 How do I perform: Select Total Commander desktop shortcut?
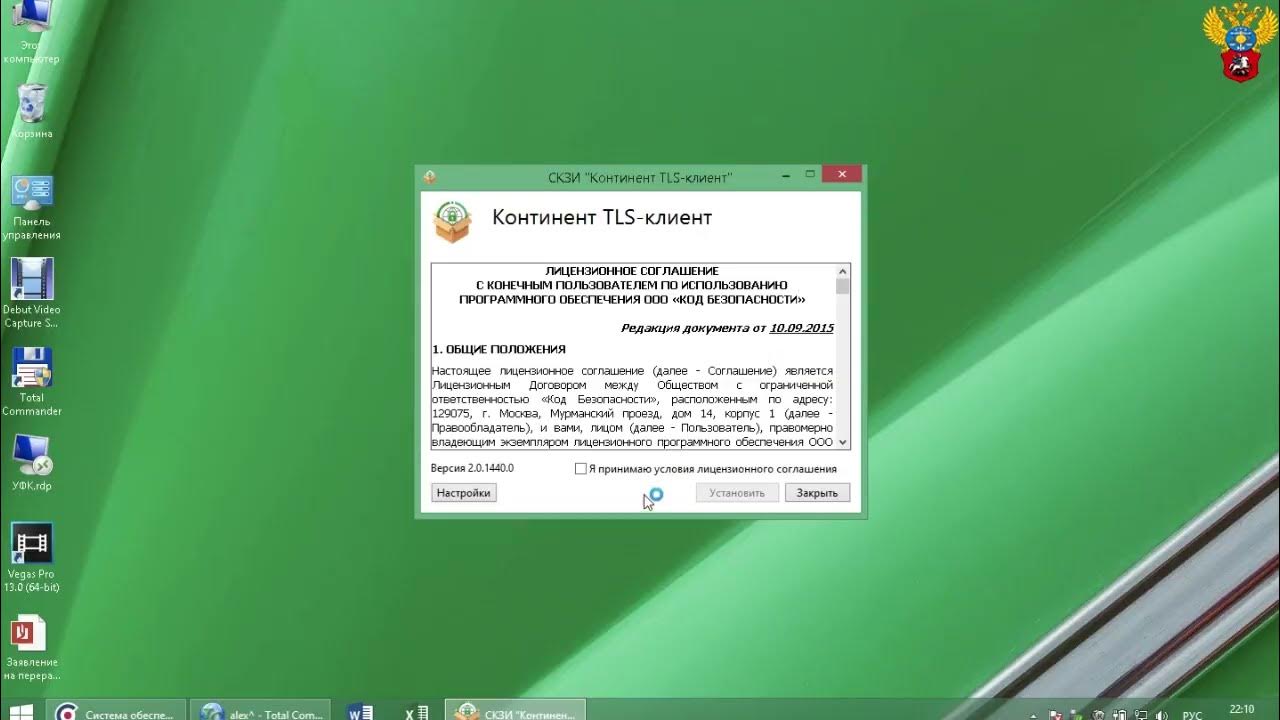click(x=32, y=382)
